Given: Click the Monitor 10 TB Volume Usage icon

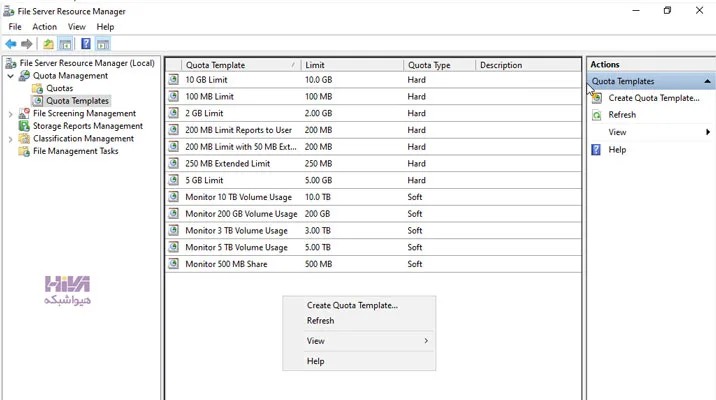Looking at the screenshot, I should pyautogui.click(x=174, y=197).
